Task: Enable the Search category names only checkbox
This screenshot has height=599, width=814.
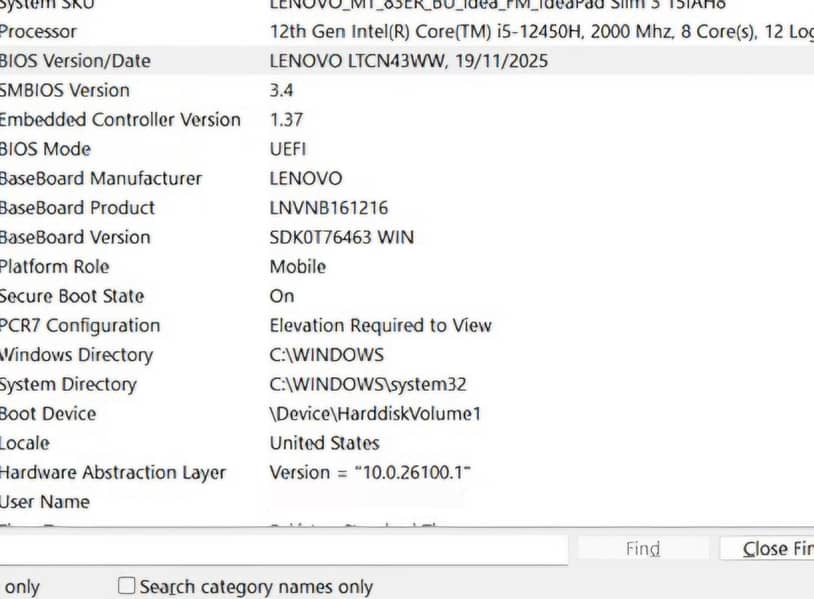Action: coord(127,587)
